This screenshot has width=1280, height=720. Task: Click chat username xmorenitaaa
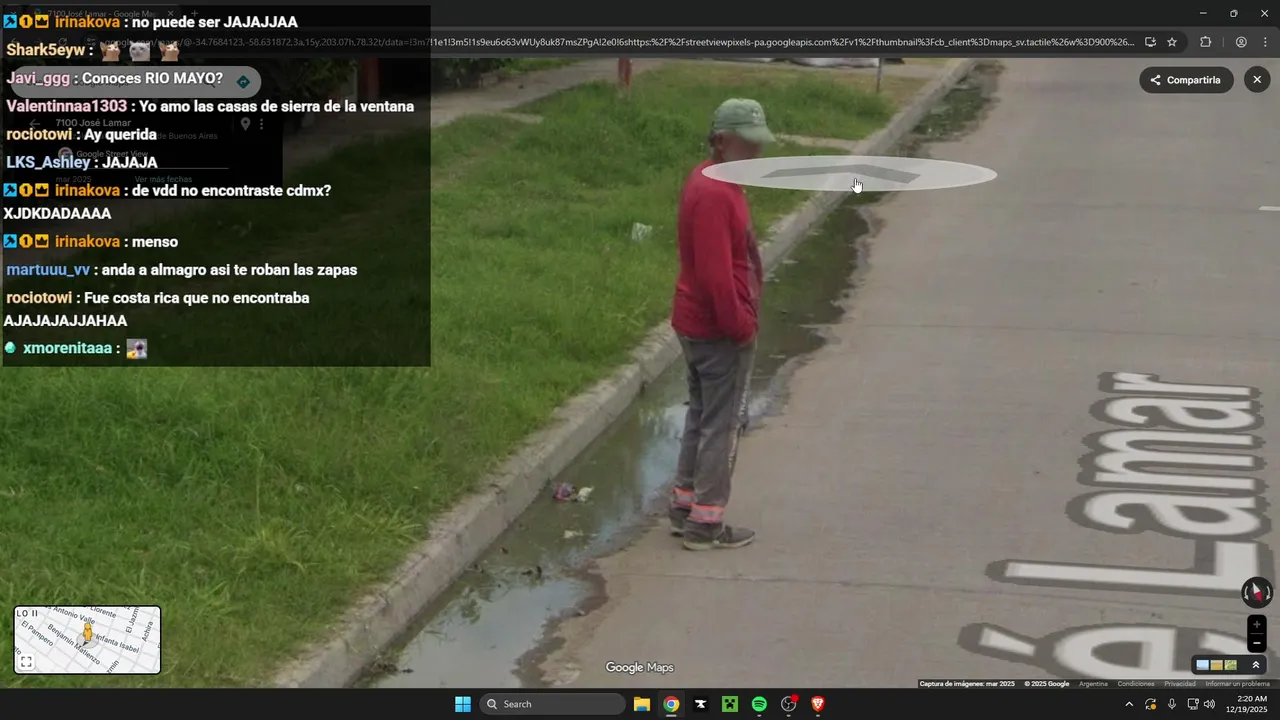pos(67,348)
